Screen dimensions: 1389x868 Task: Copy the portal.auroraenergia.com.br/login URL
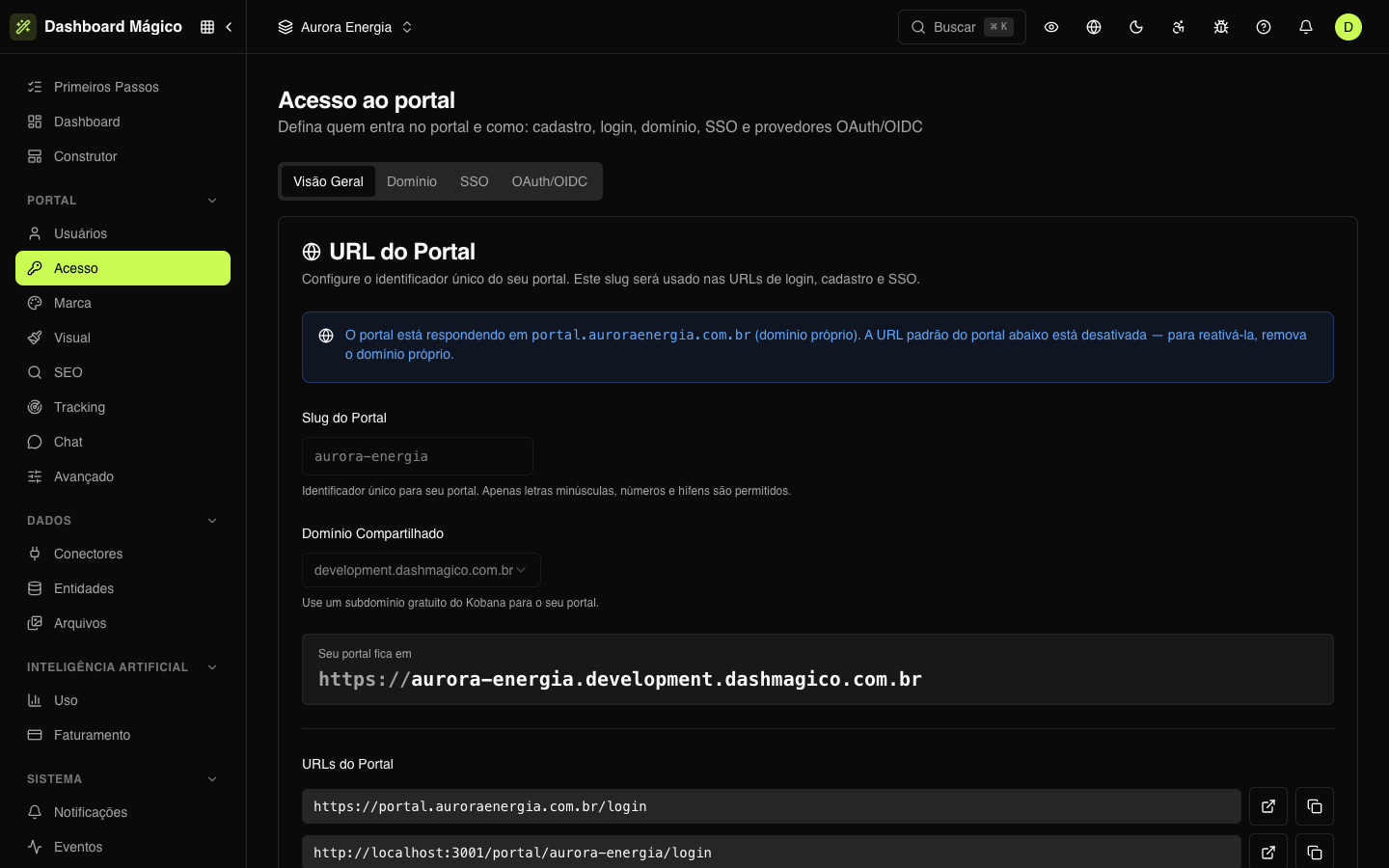pos(1315,806)
